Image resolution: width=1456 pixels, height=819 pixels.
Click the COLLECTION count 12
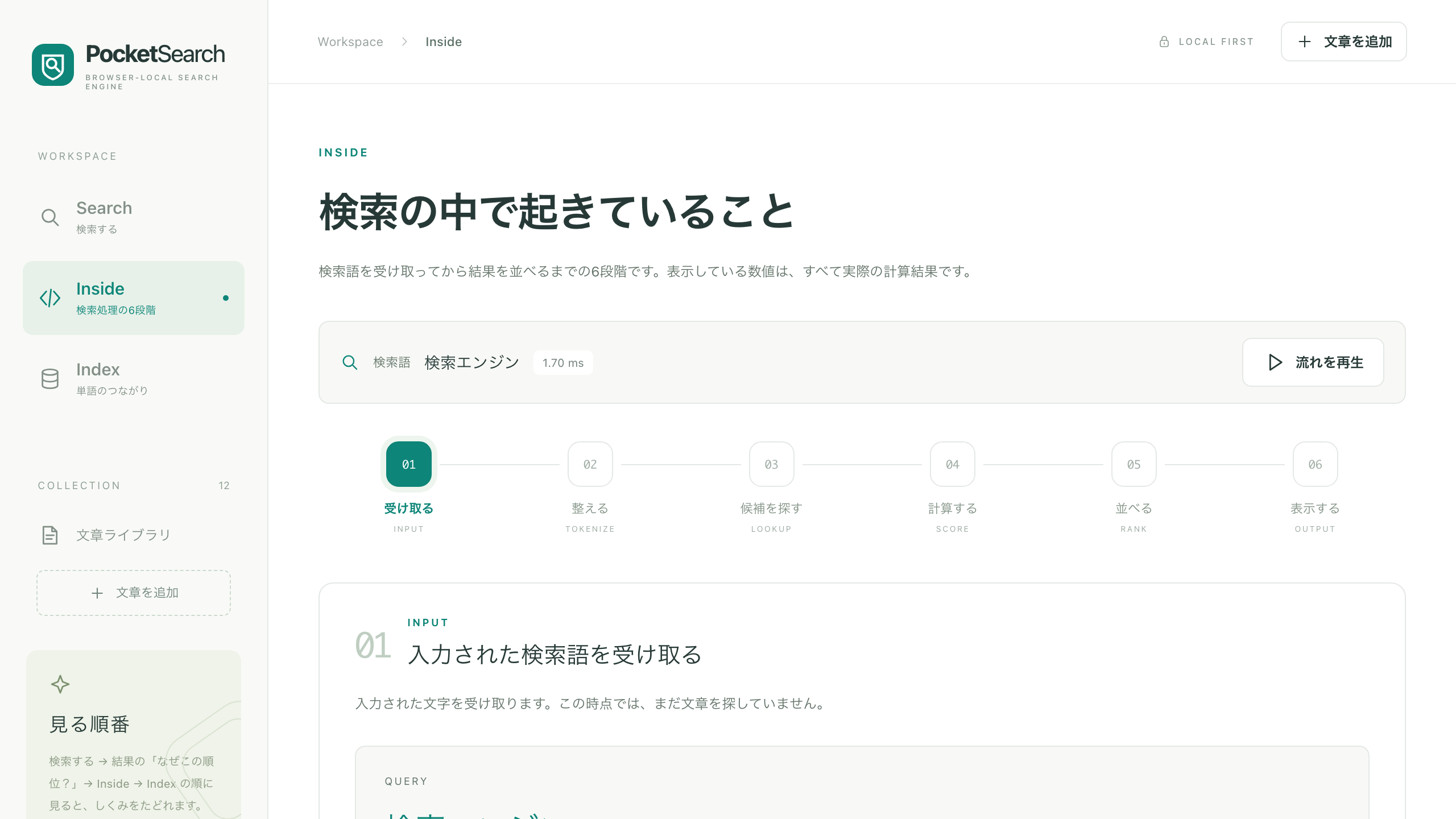coord(224,486)
